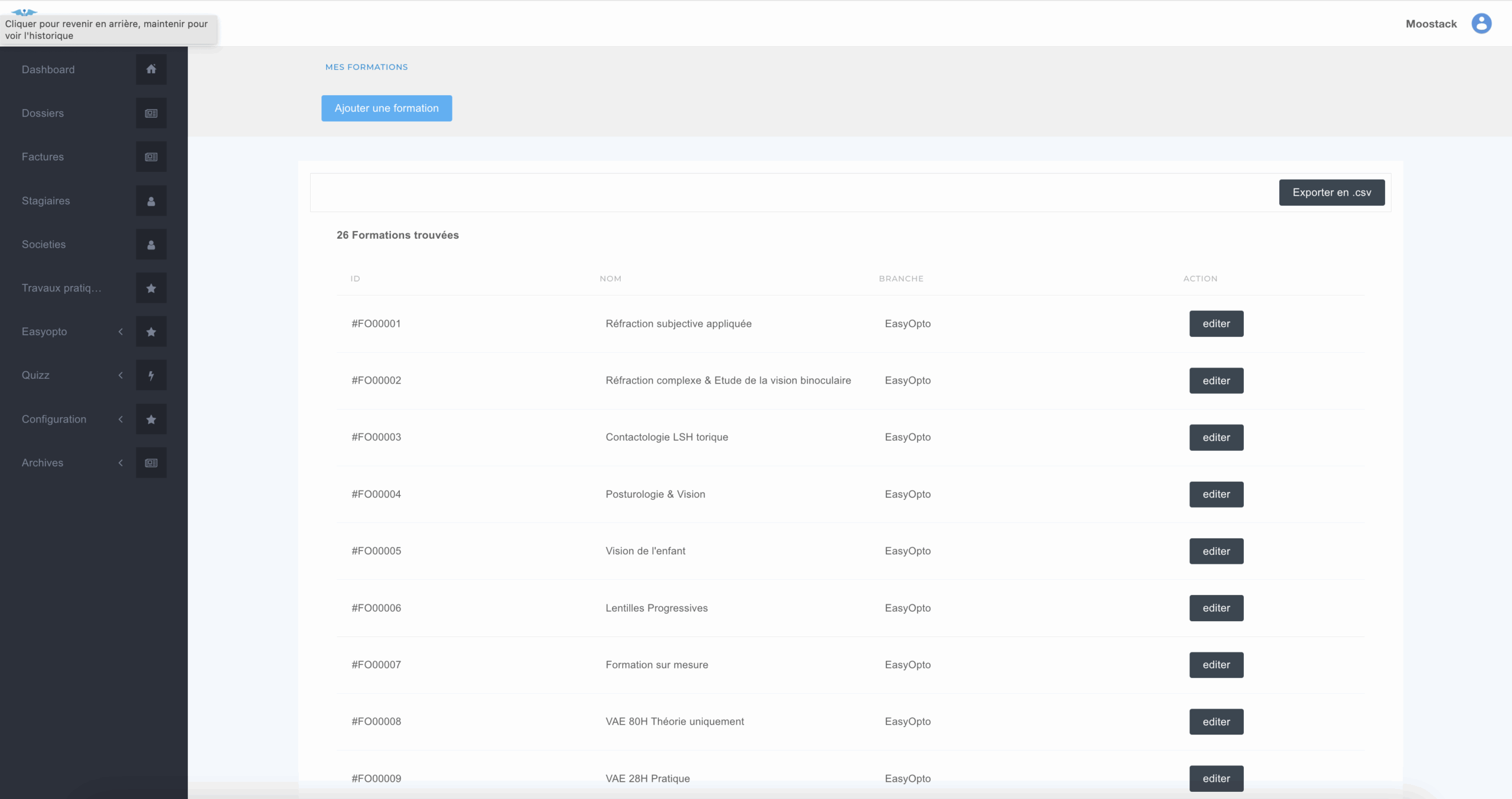
Task: Go to Dossiers in sidebar
Action: pos(43,113)
